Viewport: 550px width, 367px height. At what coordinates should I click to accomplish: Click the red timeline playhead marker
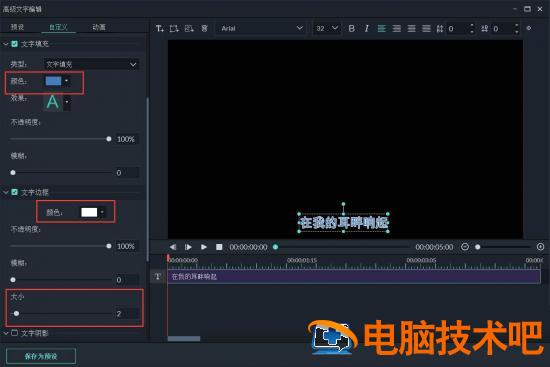click(168, 259)
